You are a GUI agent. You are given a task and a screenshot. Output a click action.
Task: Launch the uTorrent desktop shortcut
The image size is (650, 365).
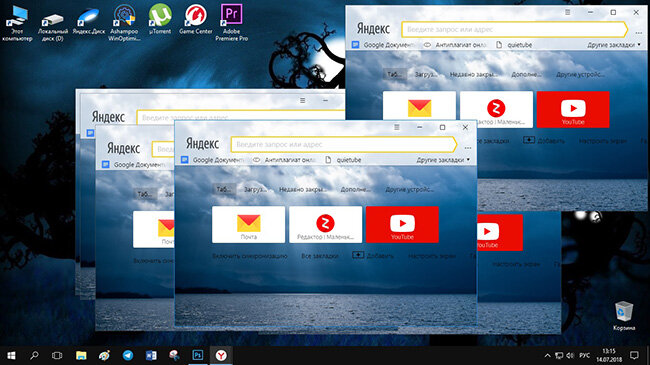coord(160,19)
